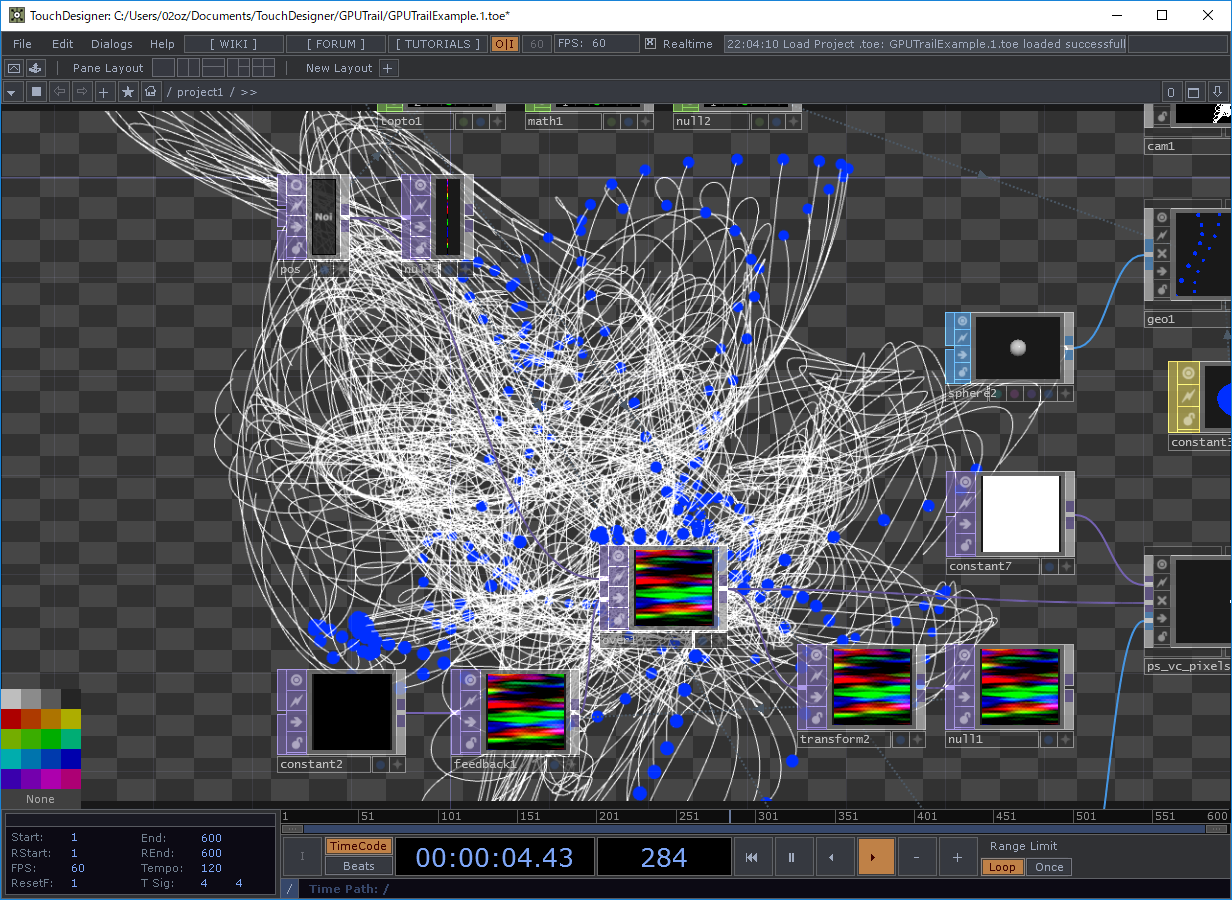This screenshot has height=900, width=1232.
Task: Jump to the start of the timeline
Action: pyautogui.click(x=752, y=857)
